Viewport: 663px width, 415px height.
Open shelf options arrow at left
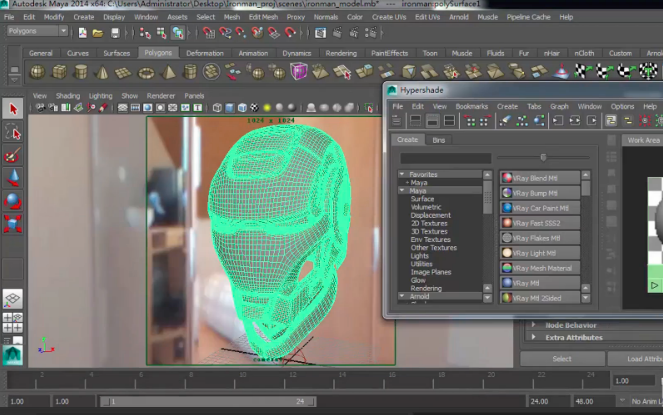point(14,80)
